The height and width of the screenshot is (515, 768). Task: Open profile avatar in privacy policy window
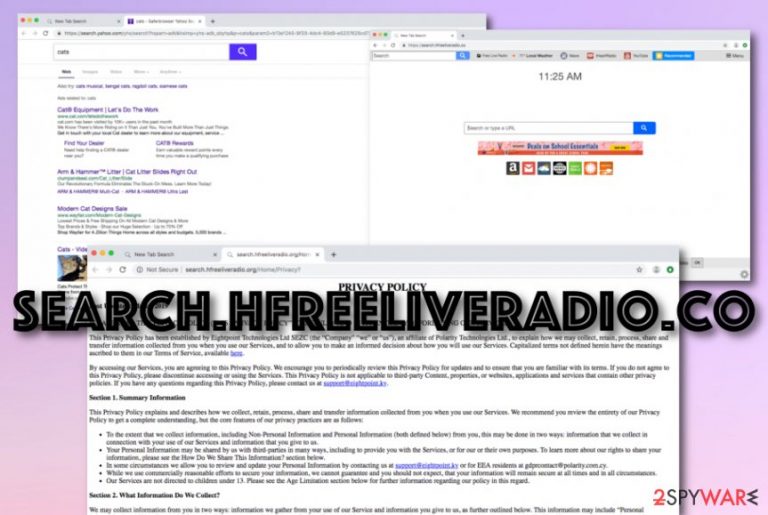656,270
